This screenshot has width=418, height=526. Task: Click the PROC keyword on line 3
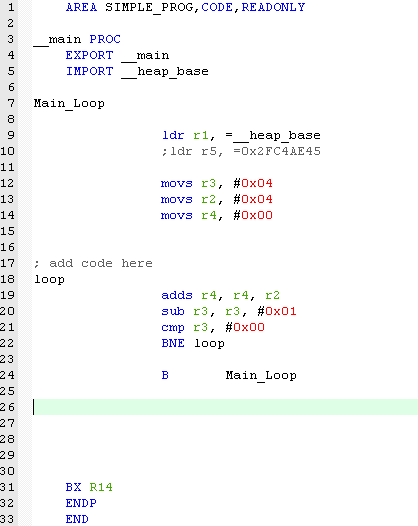coord(105,39)
